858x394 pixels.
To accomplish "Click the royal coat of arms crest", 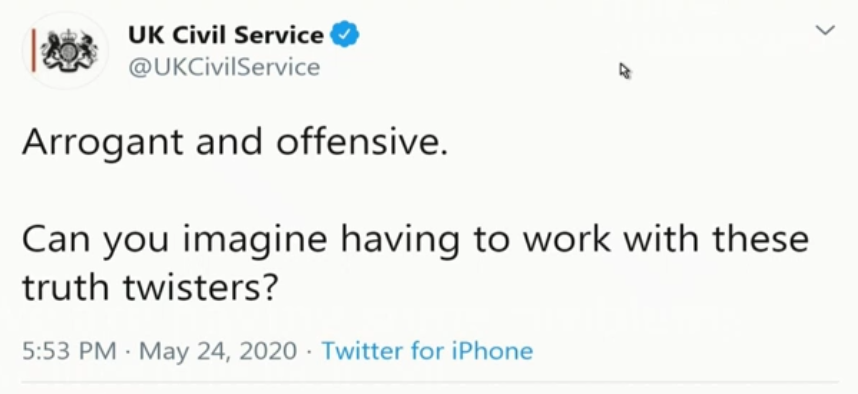I will [x=69, y=51].
